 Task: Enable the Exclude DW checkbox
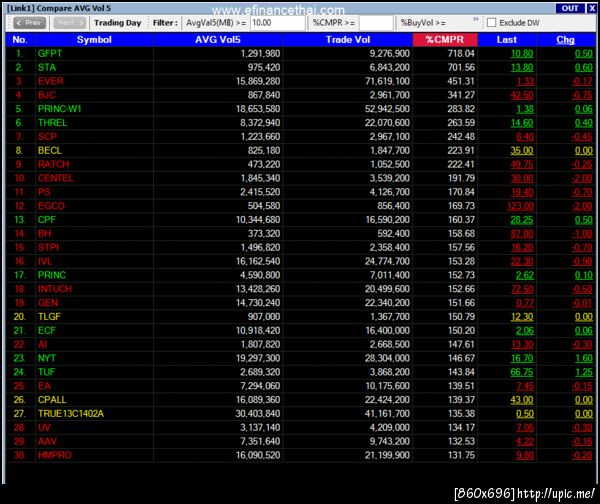tap(492, 23)
